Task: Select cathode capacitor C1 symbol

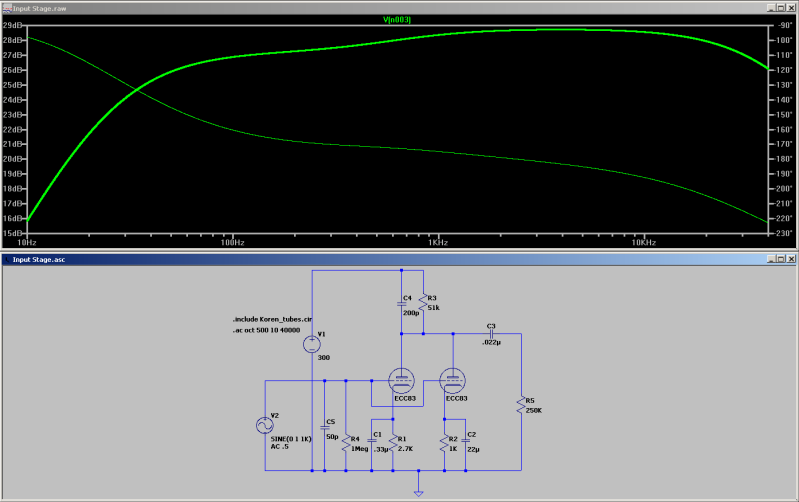Action: [372, 440]
